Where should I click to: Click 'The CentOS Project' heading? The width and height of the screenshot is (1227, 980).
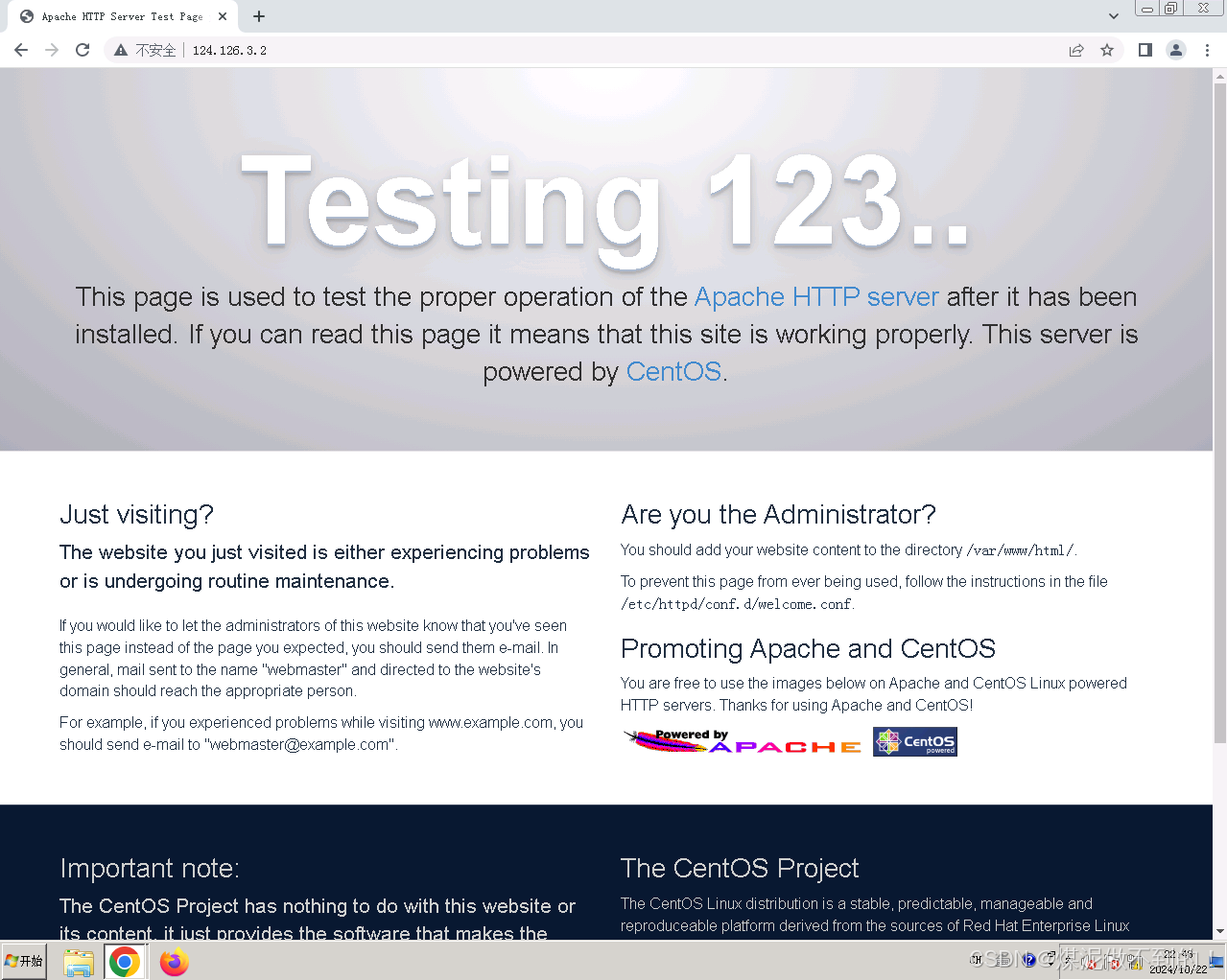point(740,869)
